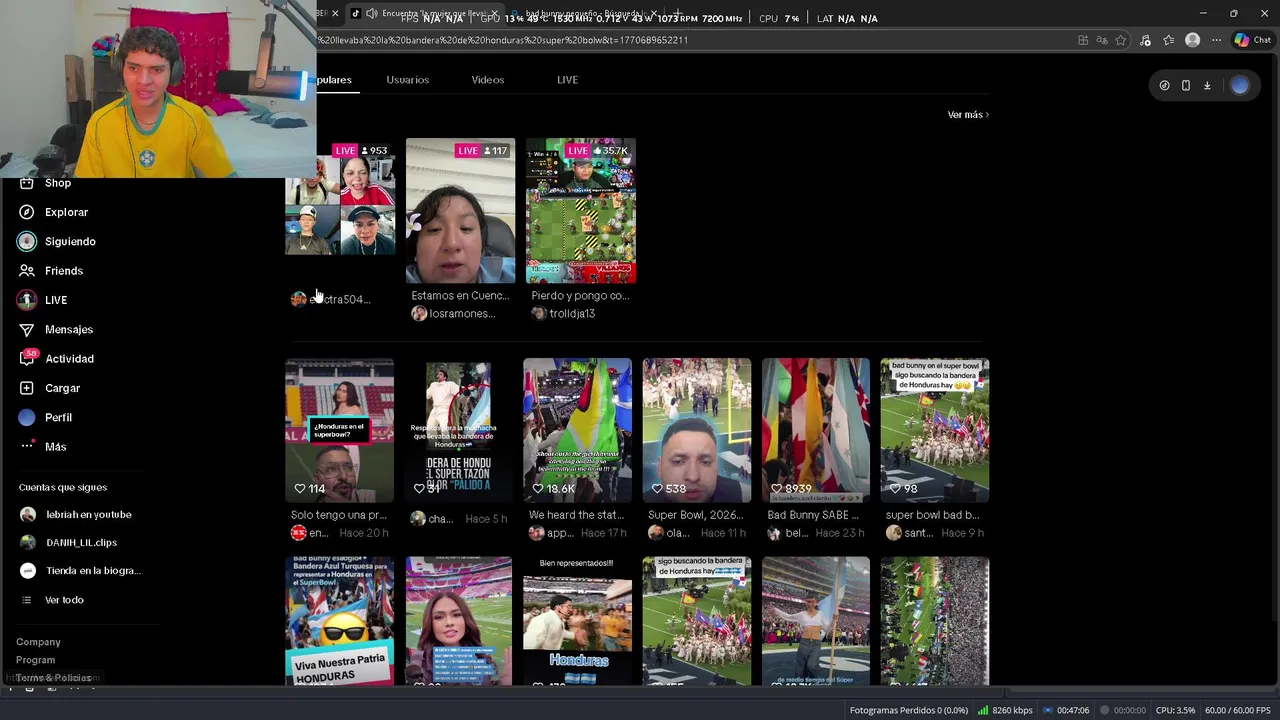Open browser profile avatar icon
The width and height of the screenshot is (1280, 720).
(1192, 40)
